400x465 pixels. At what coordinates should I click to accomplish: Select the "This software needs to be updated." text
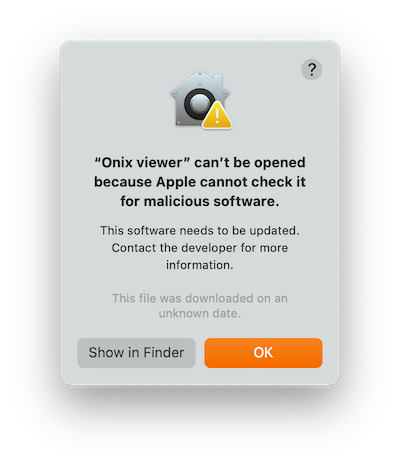200,231
